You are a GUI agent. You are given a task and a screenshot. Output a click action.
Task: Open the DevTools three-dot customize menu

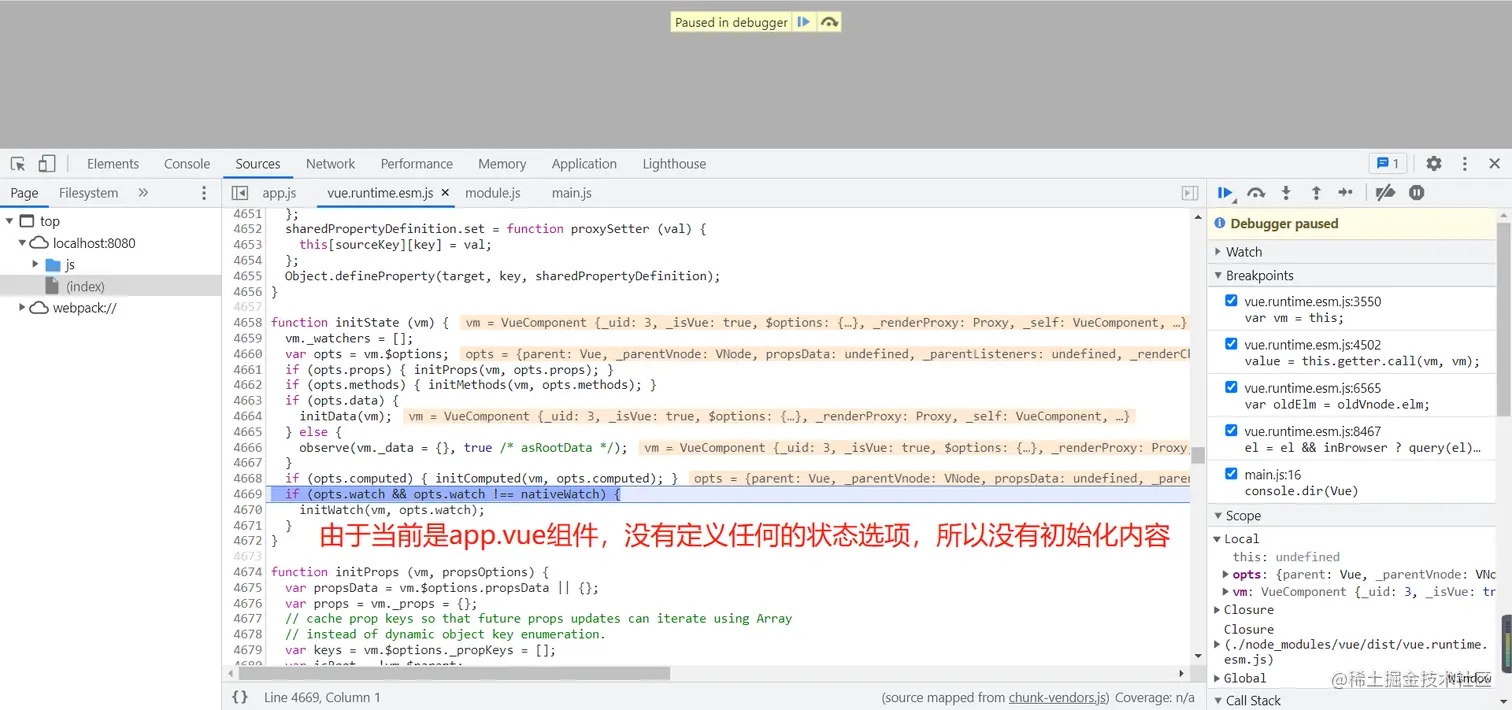pos(1465,164)
